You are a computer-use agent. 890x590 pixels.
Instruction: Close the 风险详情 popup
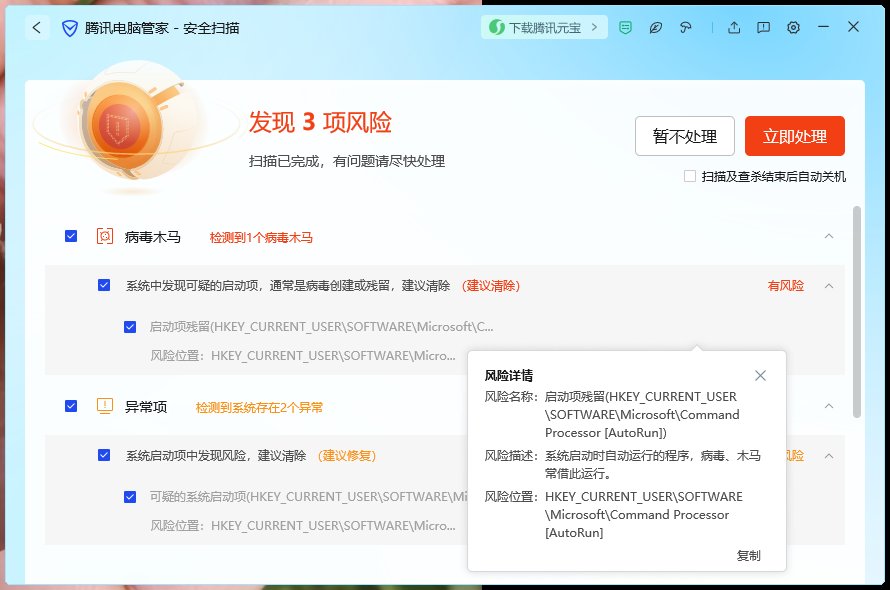(761, 375)
